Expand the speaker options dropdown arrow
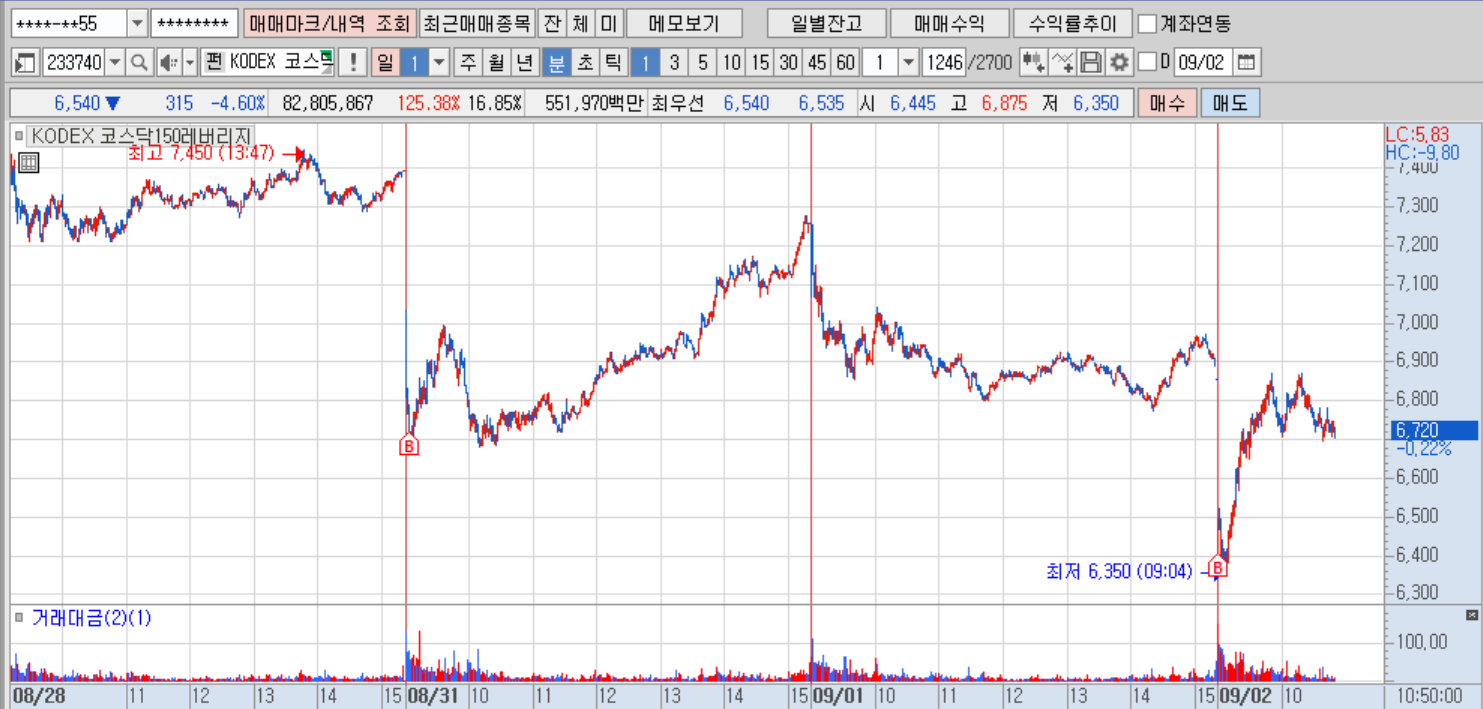The image size is (1483, 709). [190, 63]
